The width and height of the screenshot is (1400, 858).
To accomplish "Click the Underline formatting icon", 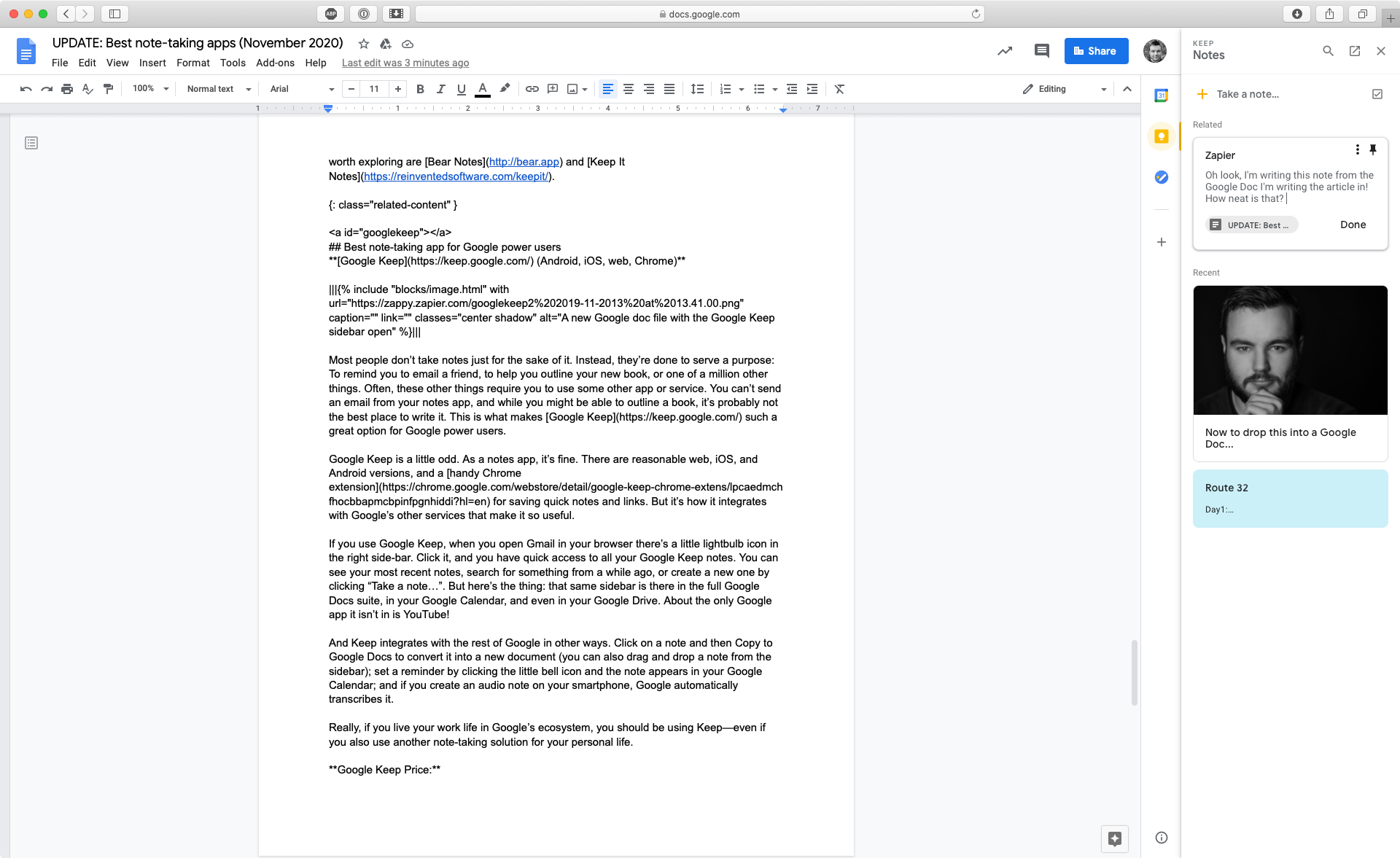I will (461, 89).
